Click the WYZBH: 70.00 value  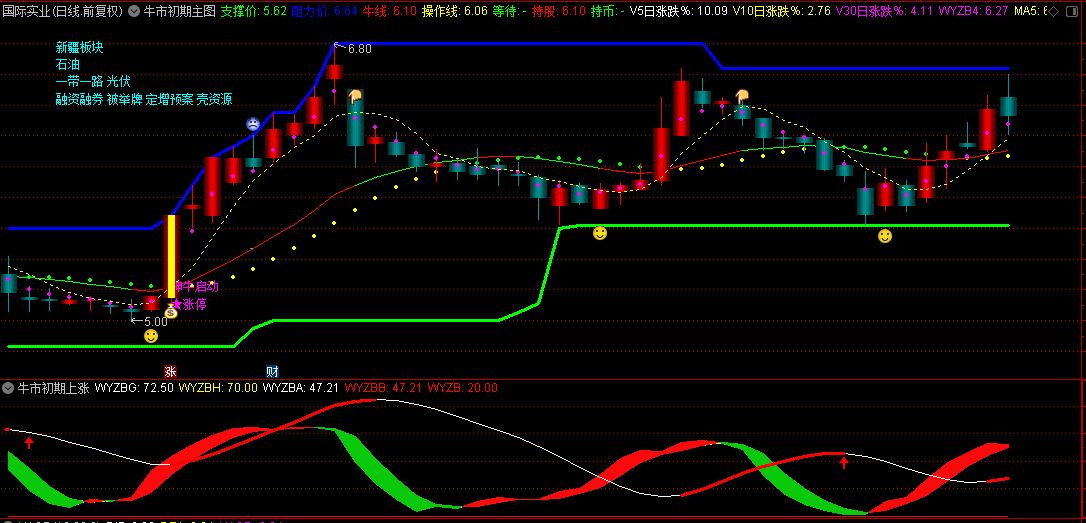pos(218,388)
